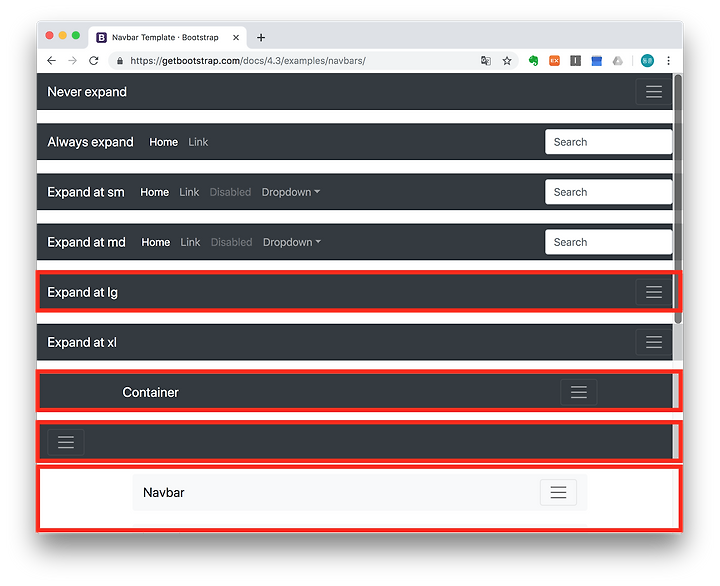Click Link in Expand at sm navbar
The height and width of the screenshot is (586, 720).
[x=189, y=192]
